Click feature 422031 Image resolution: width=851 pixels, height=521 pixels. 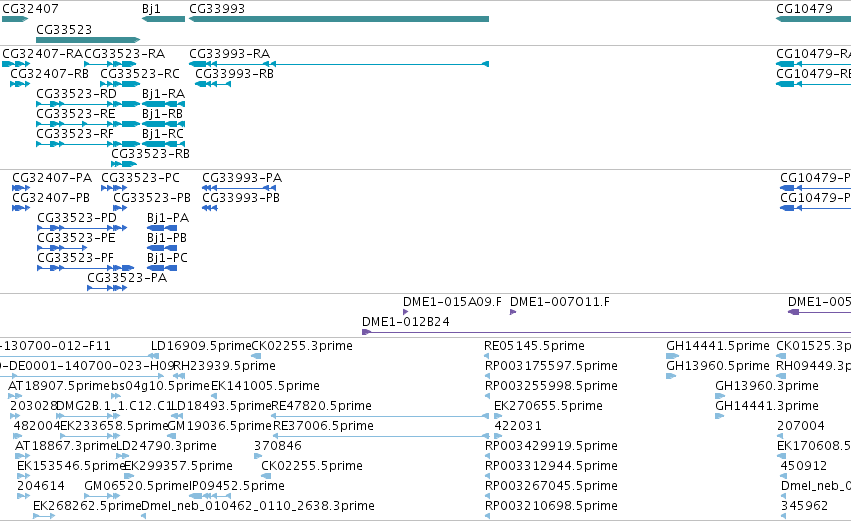click(x=517, y=426)
